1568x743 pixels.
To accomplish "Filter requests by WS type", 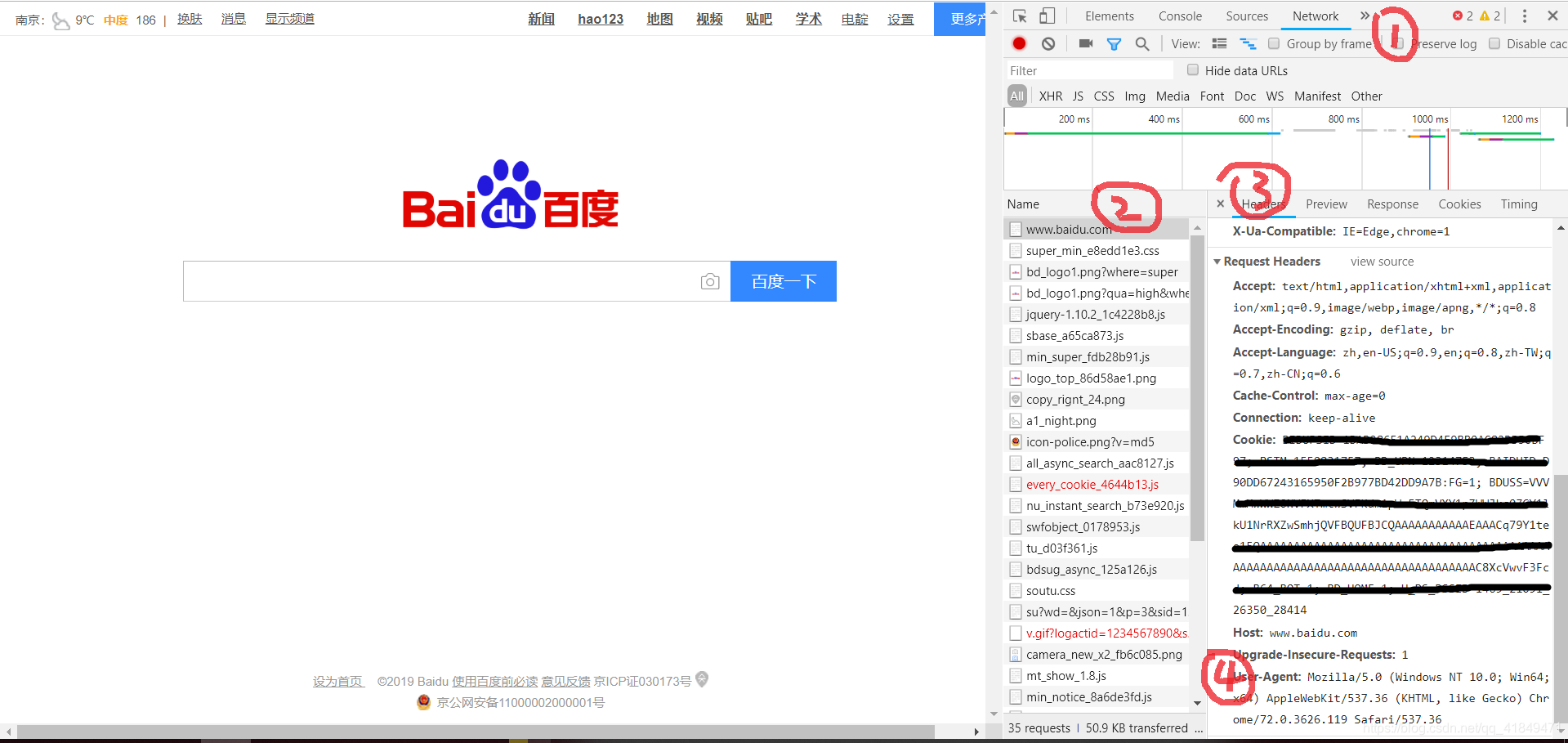I will coord(1275,96).
